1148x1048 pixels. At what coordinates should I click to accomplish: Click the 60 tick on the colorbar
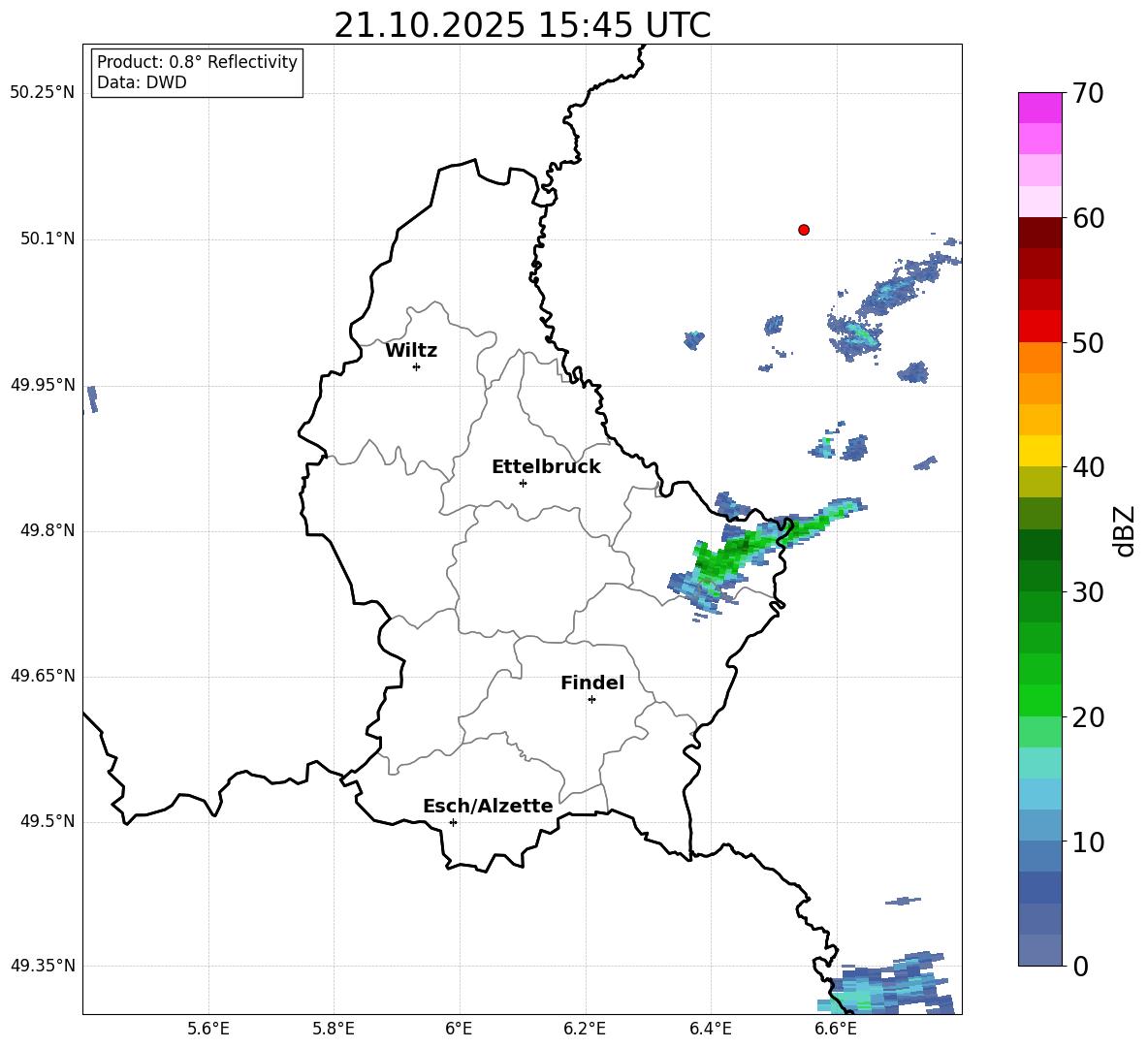tap(1088, 218)
